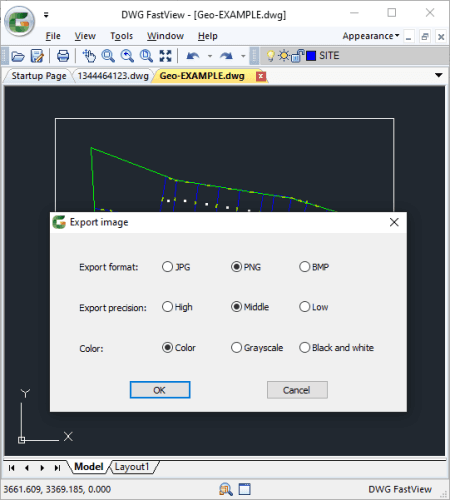The width and height of the screenshot is (450, 500).
Task: Click Cancel in Export image dialog
Action: point(297,390)
